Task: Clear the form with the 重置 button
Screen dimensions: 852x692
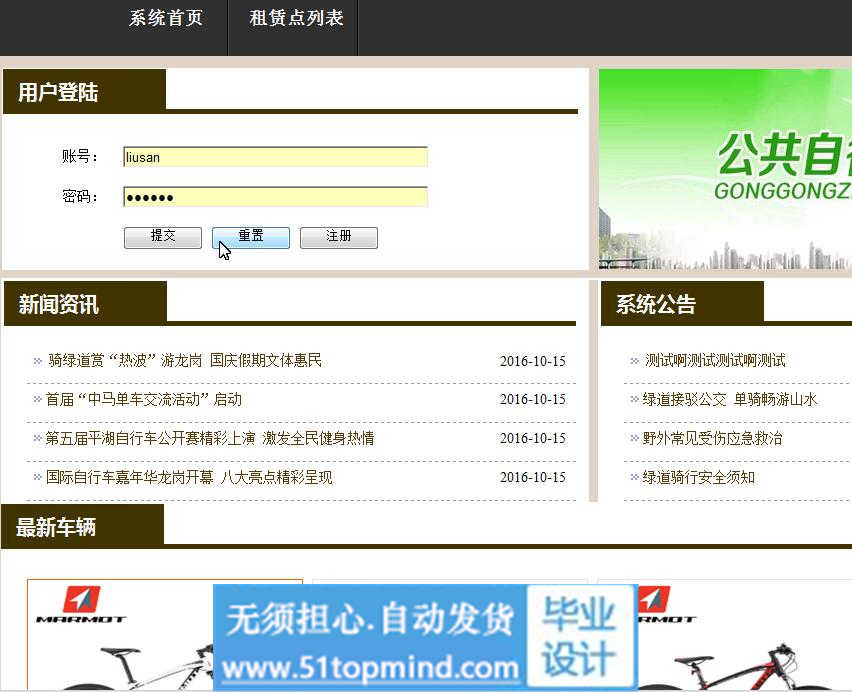Action: [x=251, y=237]
